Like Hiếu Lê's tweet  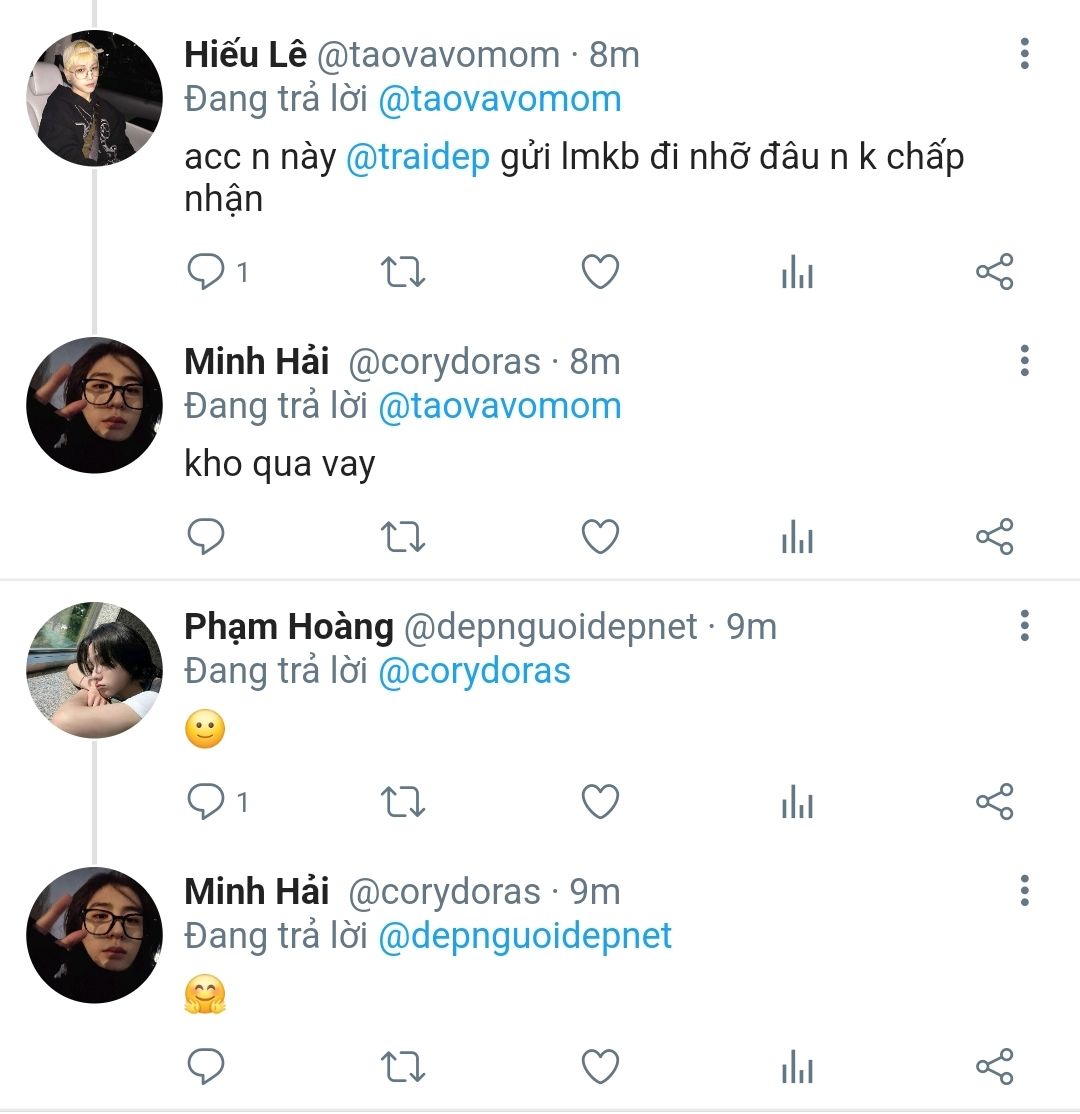tap(600, 272)
